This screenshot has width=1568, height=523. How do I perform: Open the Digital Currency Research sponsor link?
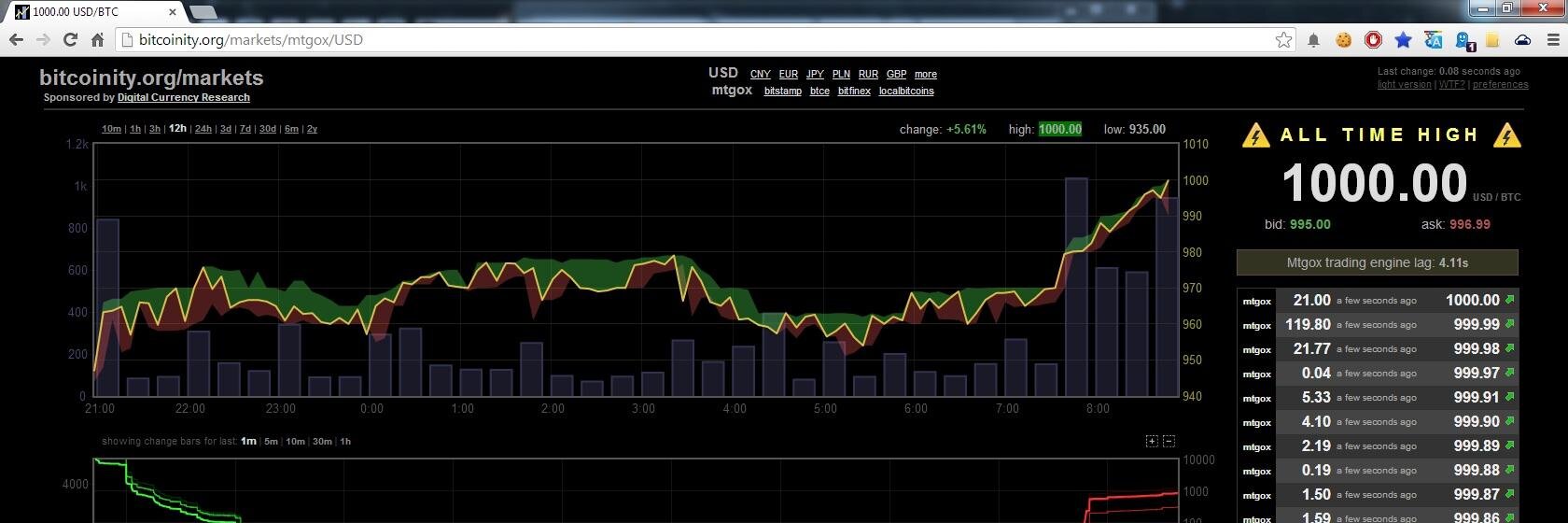(184, 97)
